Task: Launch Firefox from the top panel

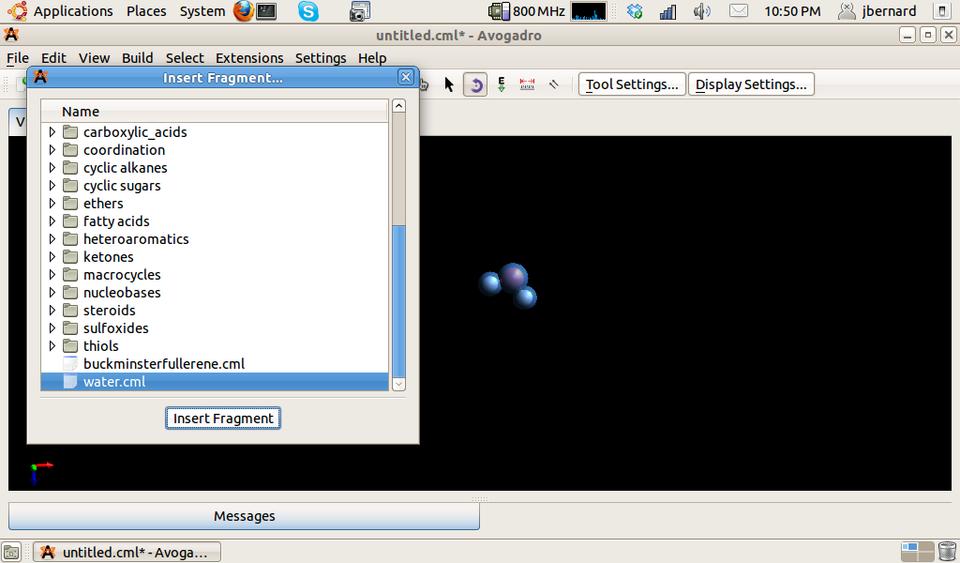Action: click(243, 11)
